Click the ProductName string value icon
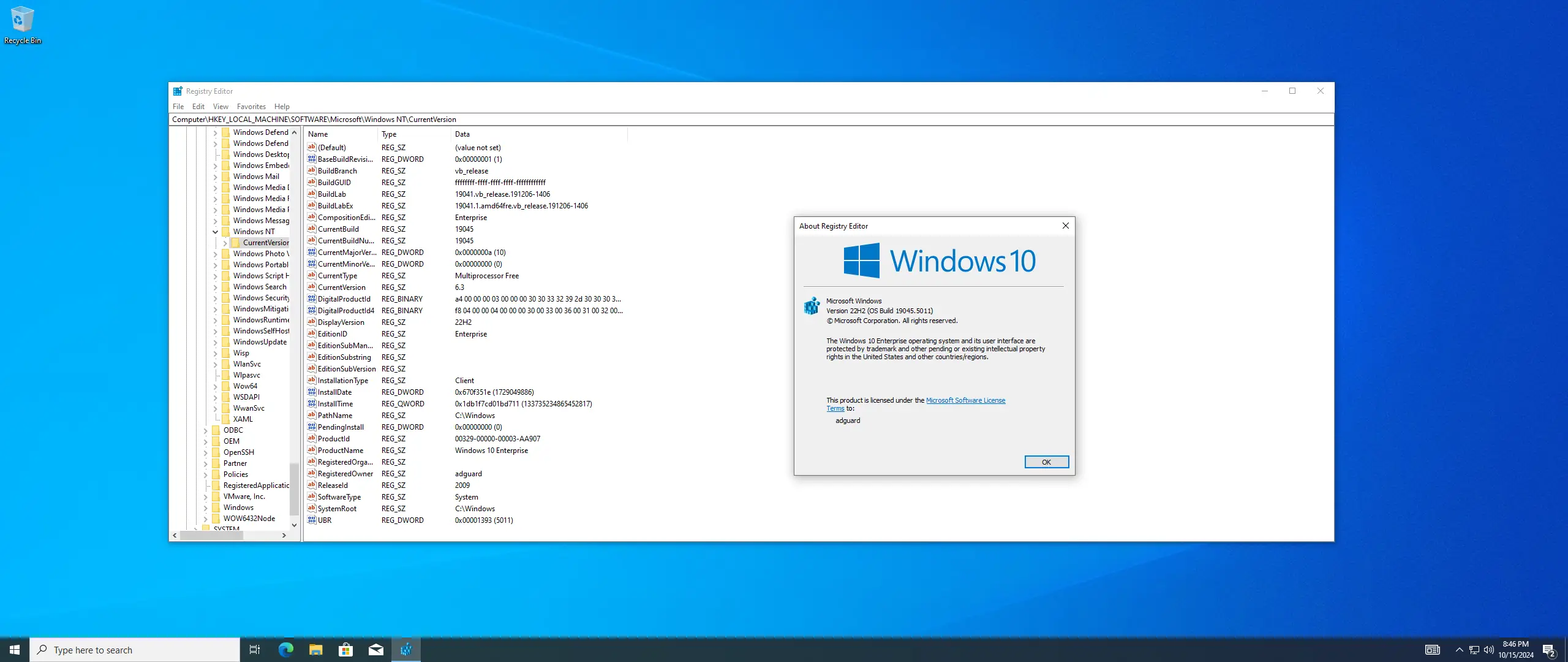This screenshot has height=662, width=1568. point(312,450)
